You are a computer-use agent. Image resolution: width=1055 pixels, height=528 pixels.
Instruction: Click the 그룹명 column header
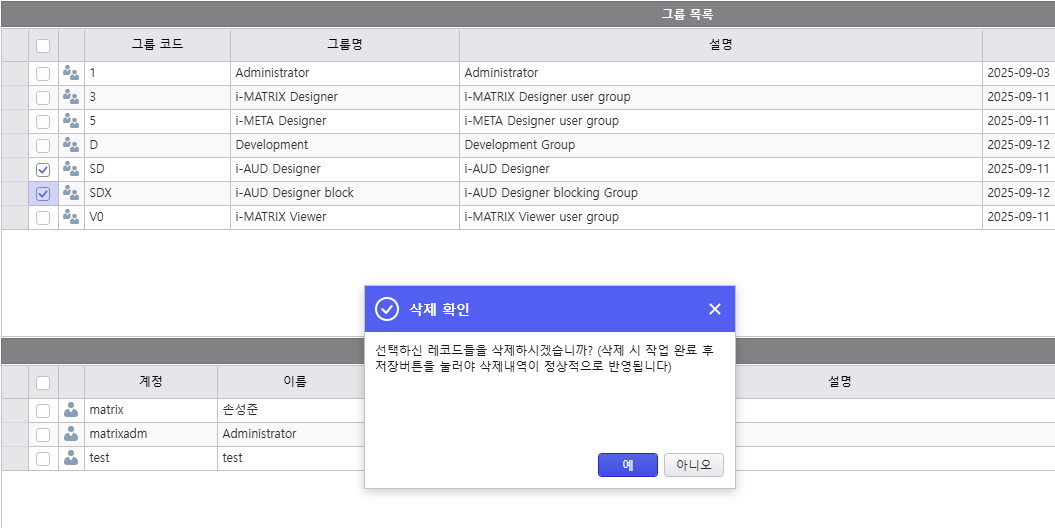click(x=344, y=45)
